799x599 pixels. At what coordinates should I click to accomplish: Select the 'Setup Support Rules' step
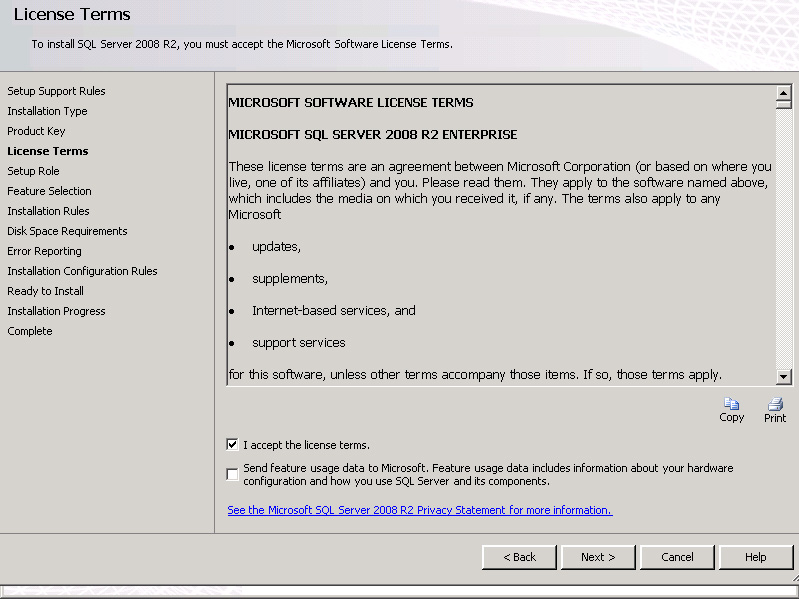(56, 91)
